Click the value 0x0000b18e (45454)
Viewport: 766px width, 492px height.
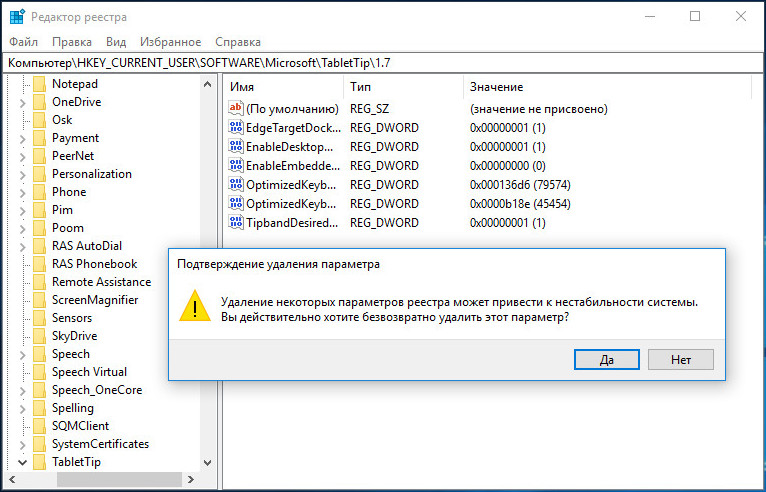(x=520, y=204)
